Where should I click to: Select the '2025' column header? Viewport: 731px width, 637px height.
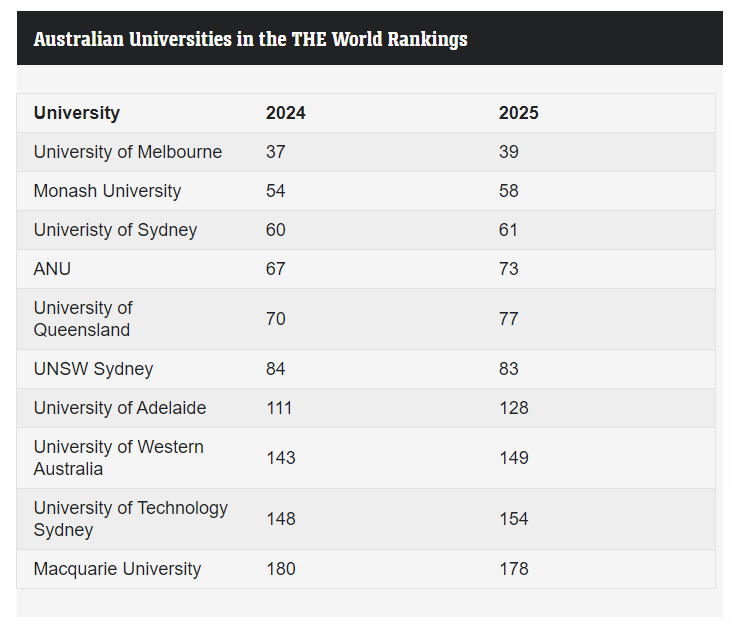point(518,113)
